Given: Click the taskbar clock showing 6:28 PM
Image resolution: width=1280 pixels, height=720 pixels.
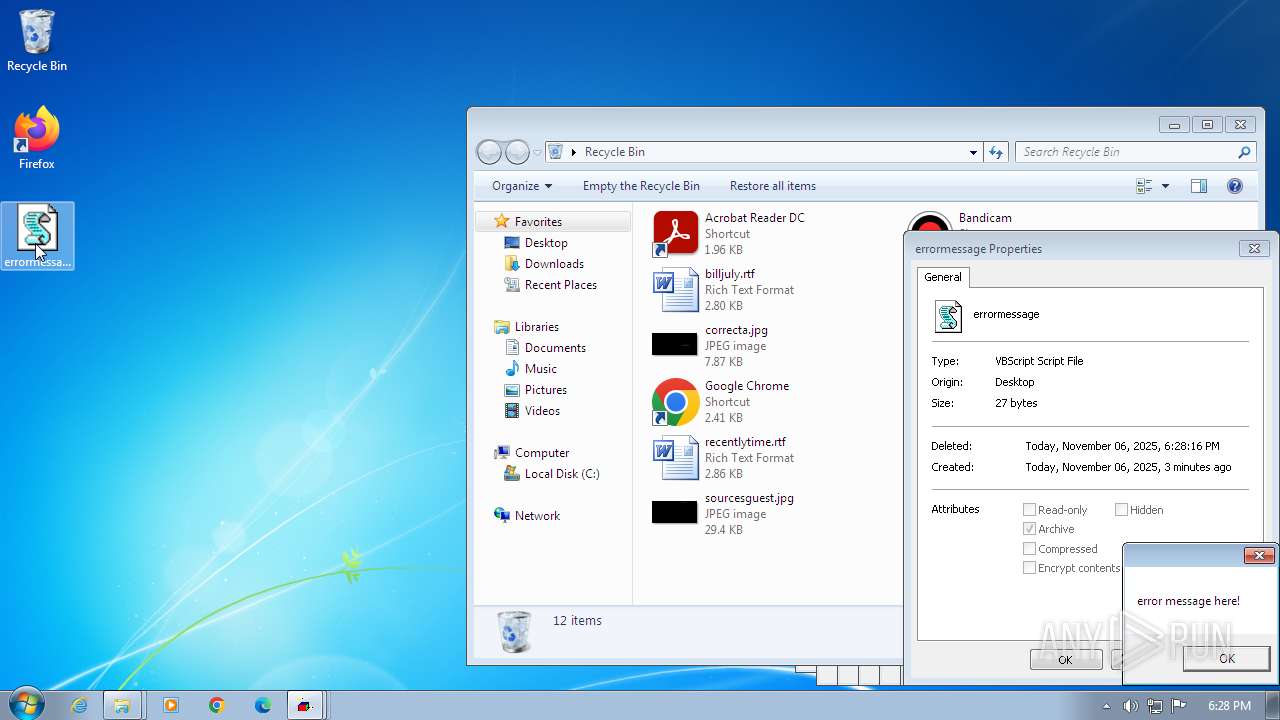Looking at the screenshot, I should point(1229,705).
